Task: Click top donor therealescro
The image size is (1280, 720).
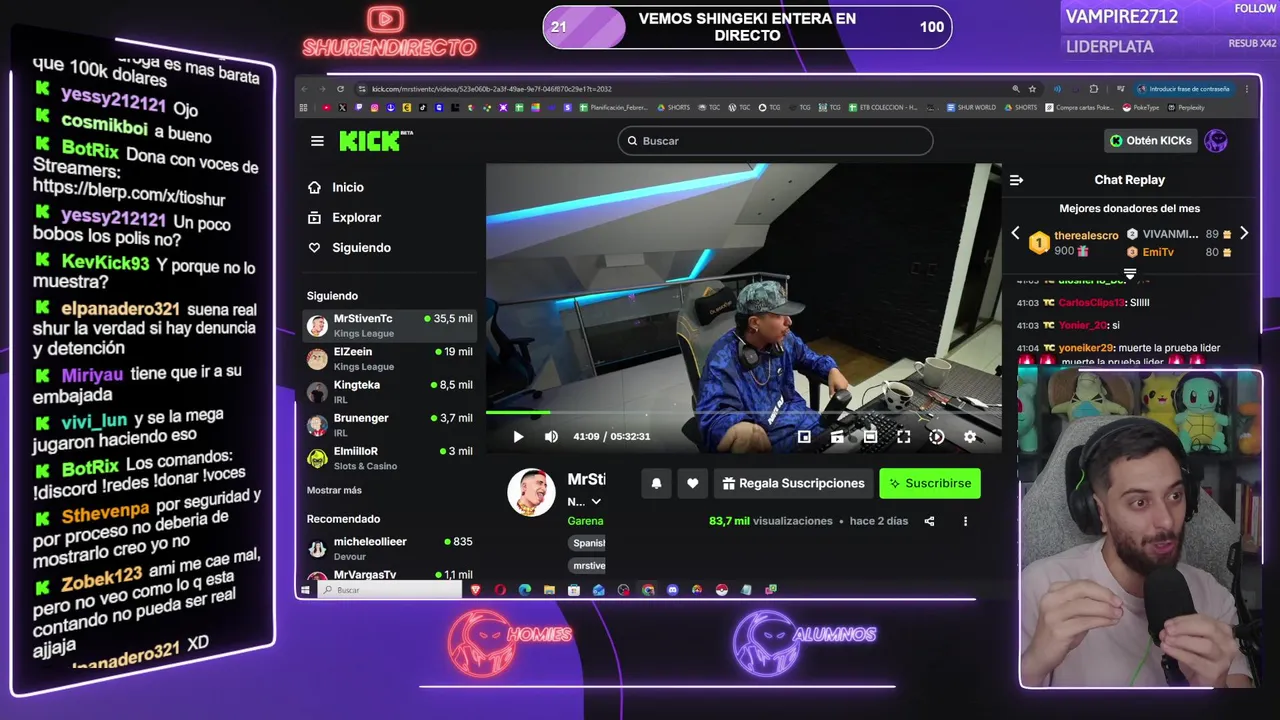Action: tap(1086, 236)
